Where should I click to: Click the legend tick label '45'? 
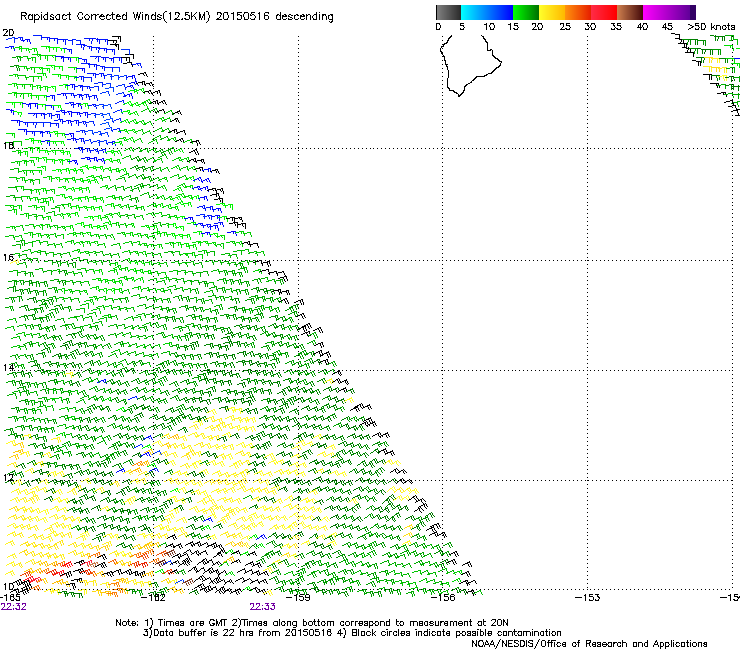pos(667,27)
